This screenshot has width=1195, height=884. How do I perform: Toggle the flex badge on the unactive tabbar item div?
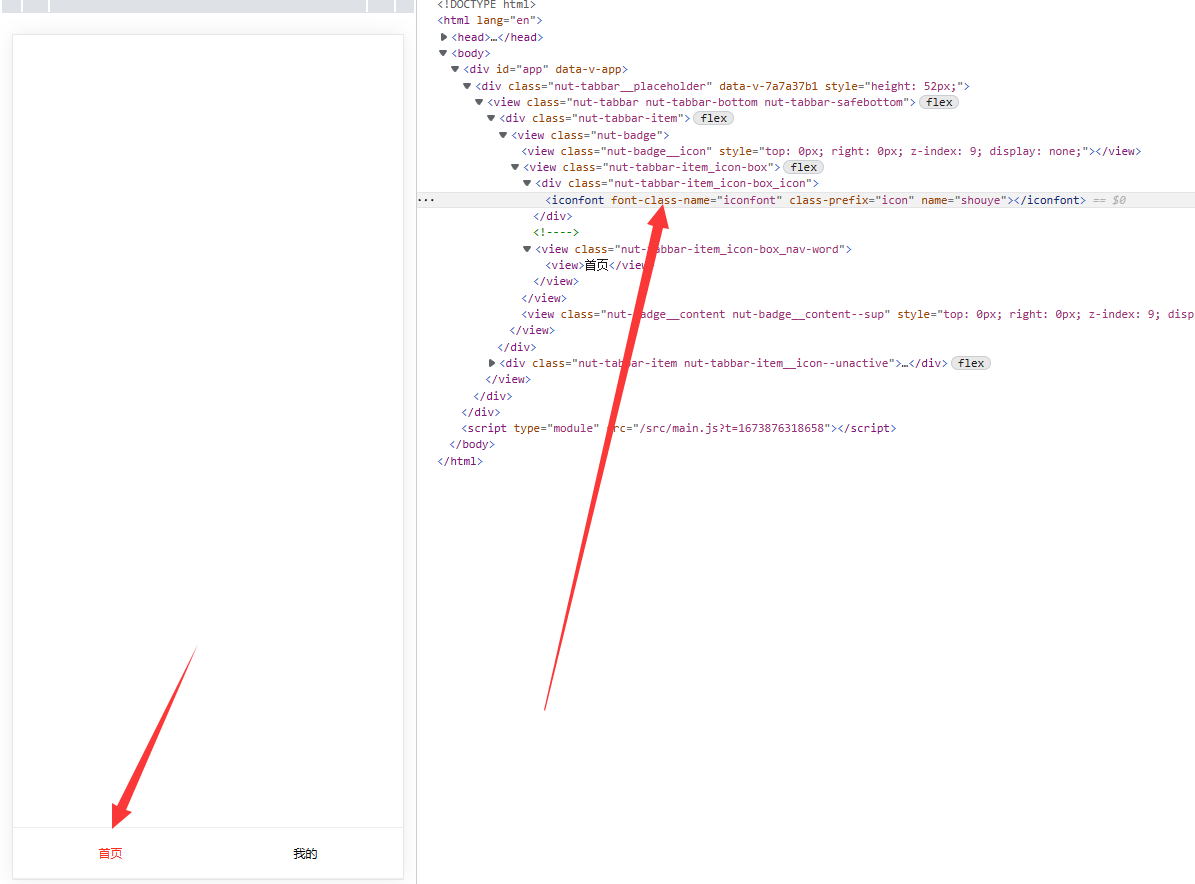(x=970, y=363)
